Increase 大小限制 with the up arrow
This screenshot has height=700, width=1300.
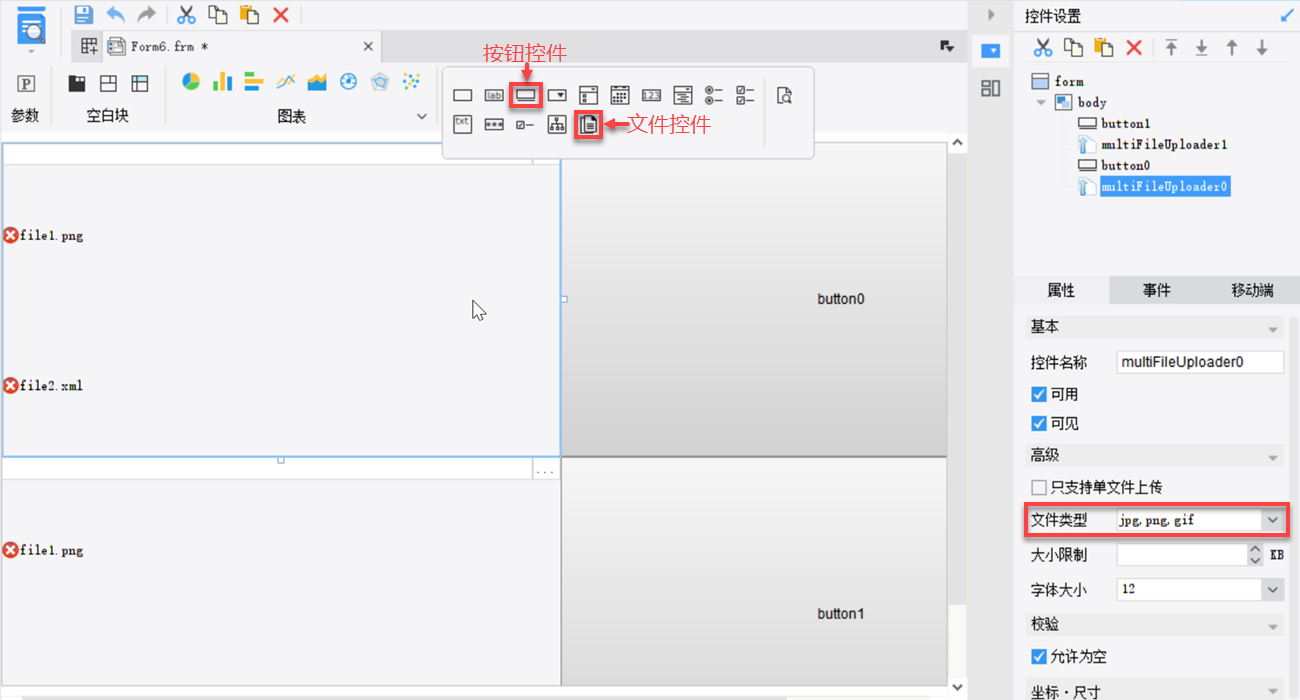1256,548
